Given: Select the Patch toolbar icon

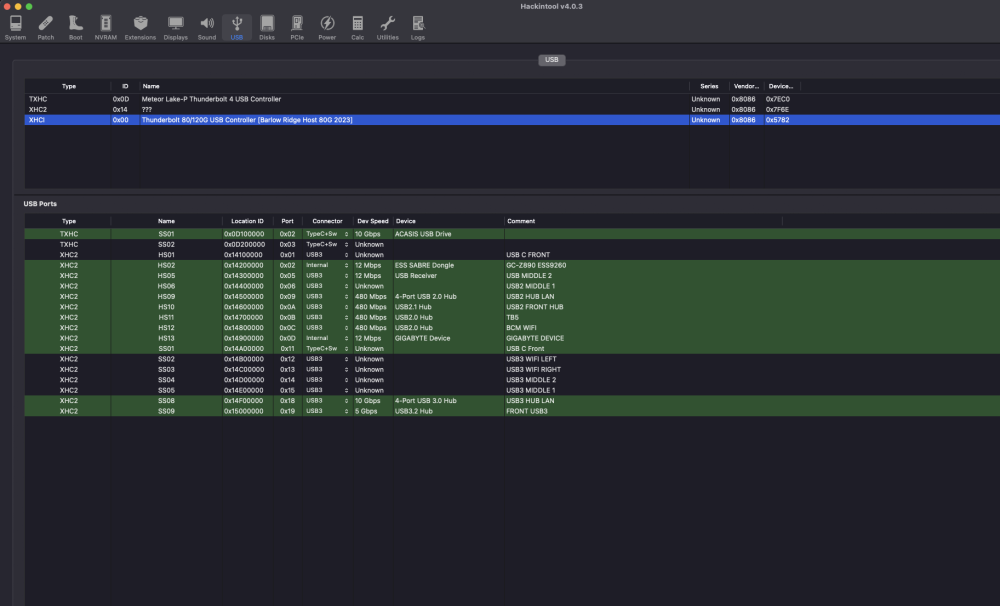Looking at the screenshot, I should (x=45, y=27).
